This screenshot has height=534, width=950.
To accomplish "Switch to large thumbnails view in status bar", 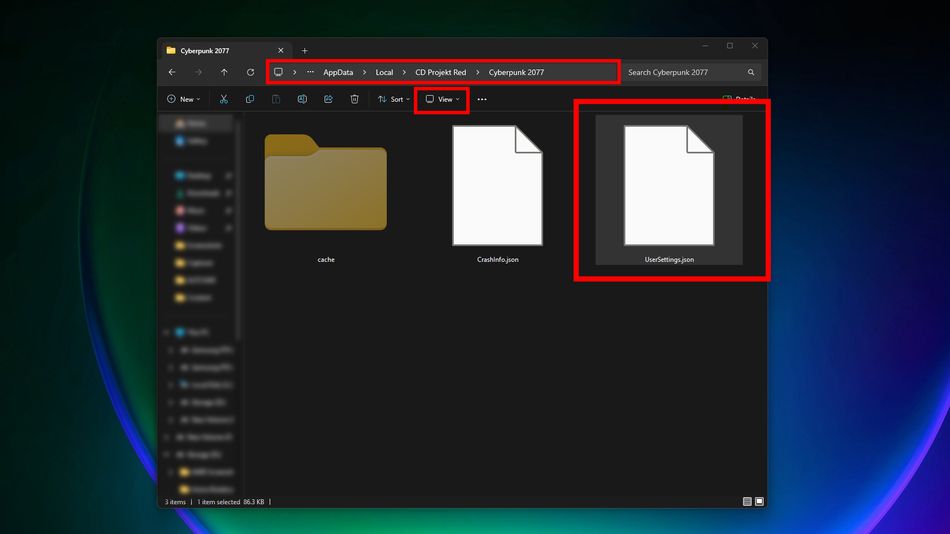I will 759,501.
